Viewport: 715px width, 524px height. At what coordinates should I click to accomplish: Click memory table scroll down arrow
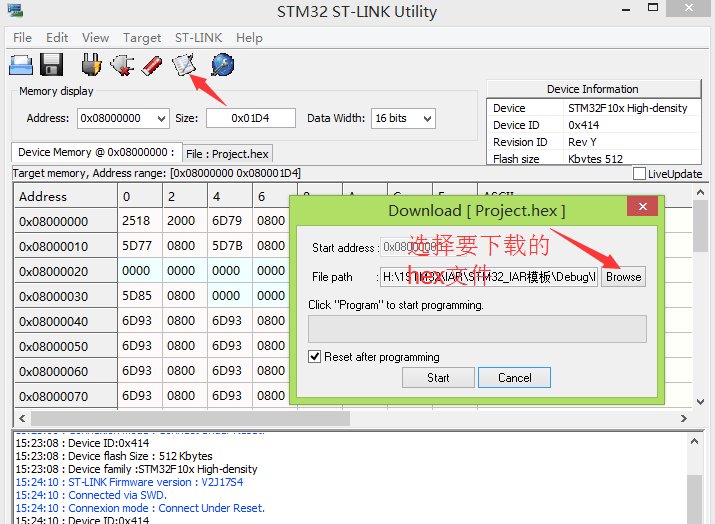(x=700, y=402)
